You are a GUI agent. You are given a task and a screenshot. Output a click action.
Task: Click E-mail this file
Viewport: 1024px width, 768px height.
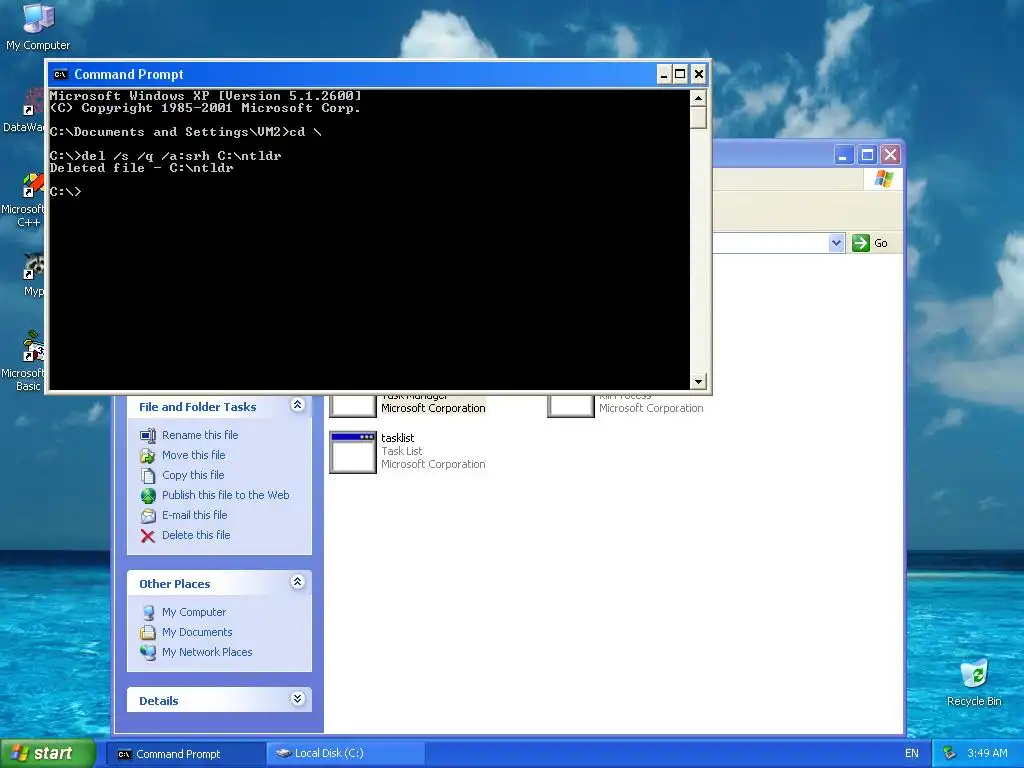[x=195, y=515]
